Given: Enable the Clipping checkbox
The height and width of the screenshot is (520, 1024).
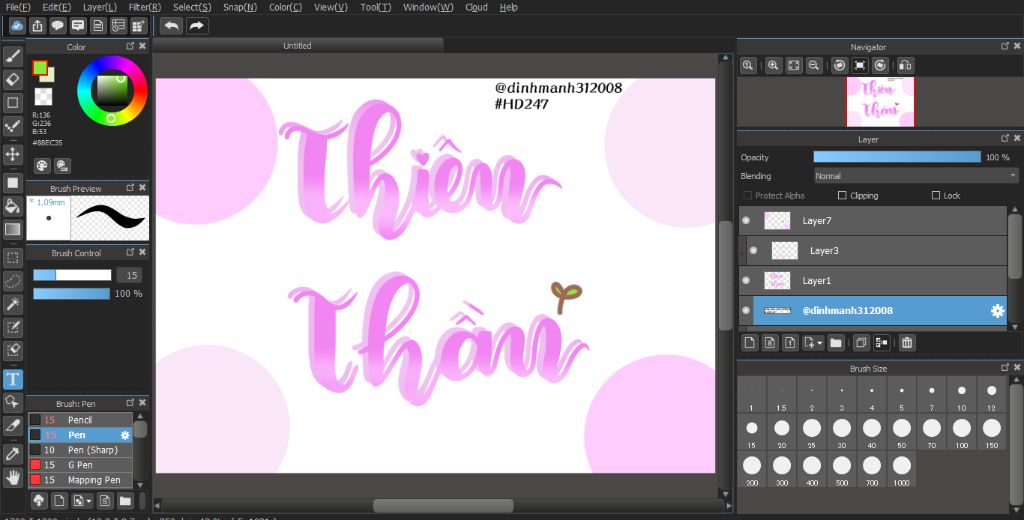Looking at the screenshot, I should pyautogui.click(x=842, y=195).
